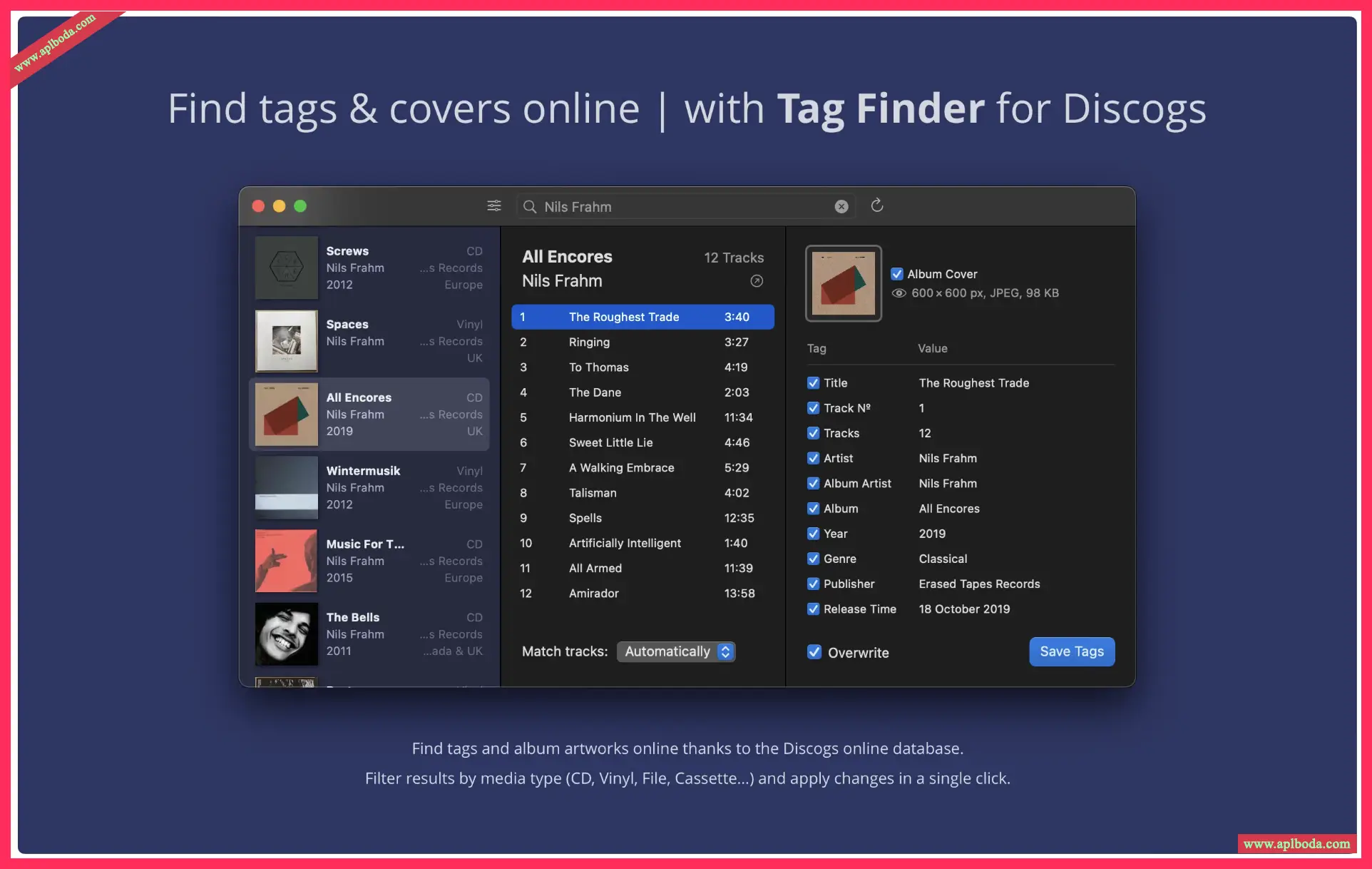Open the Match tracks Automatically dropdown
This screenshot has height=869, width=1372.
tap(675, 651)
